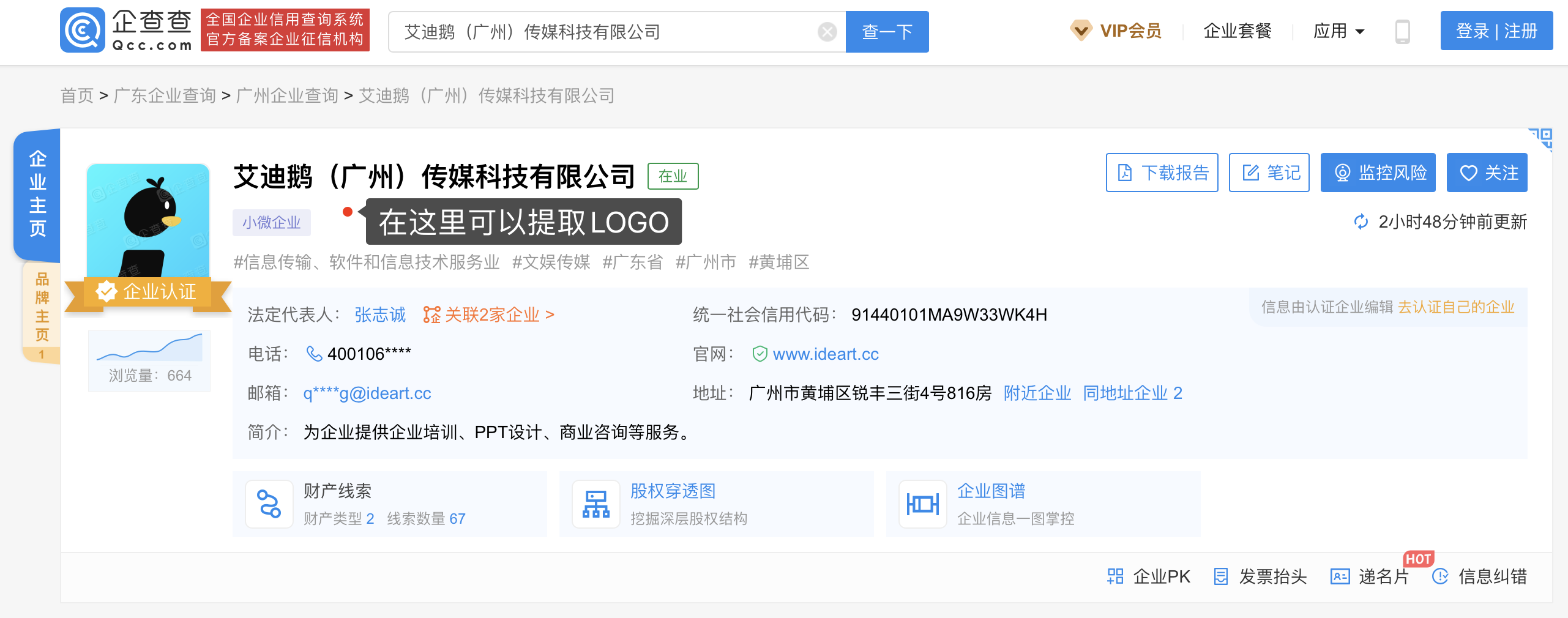Click the 发票抬头 text link
This screenshot has width=1568, height=618.
point(1273,576)
